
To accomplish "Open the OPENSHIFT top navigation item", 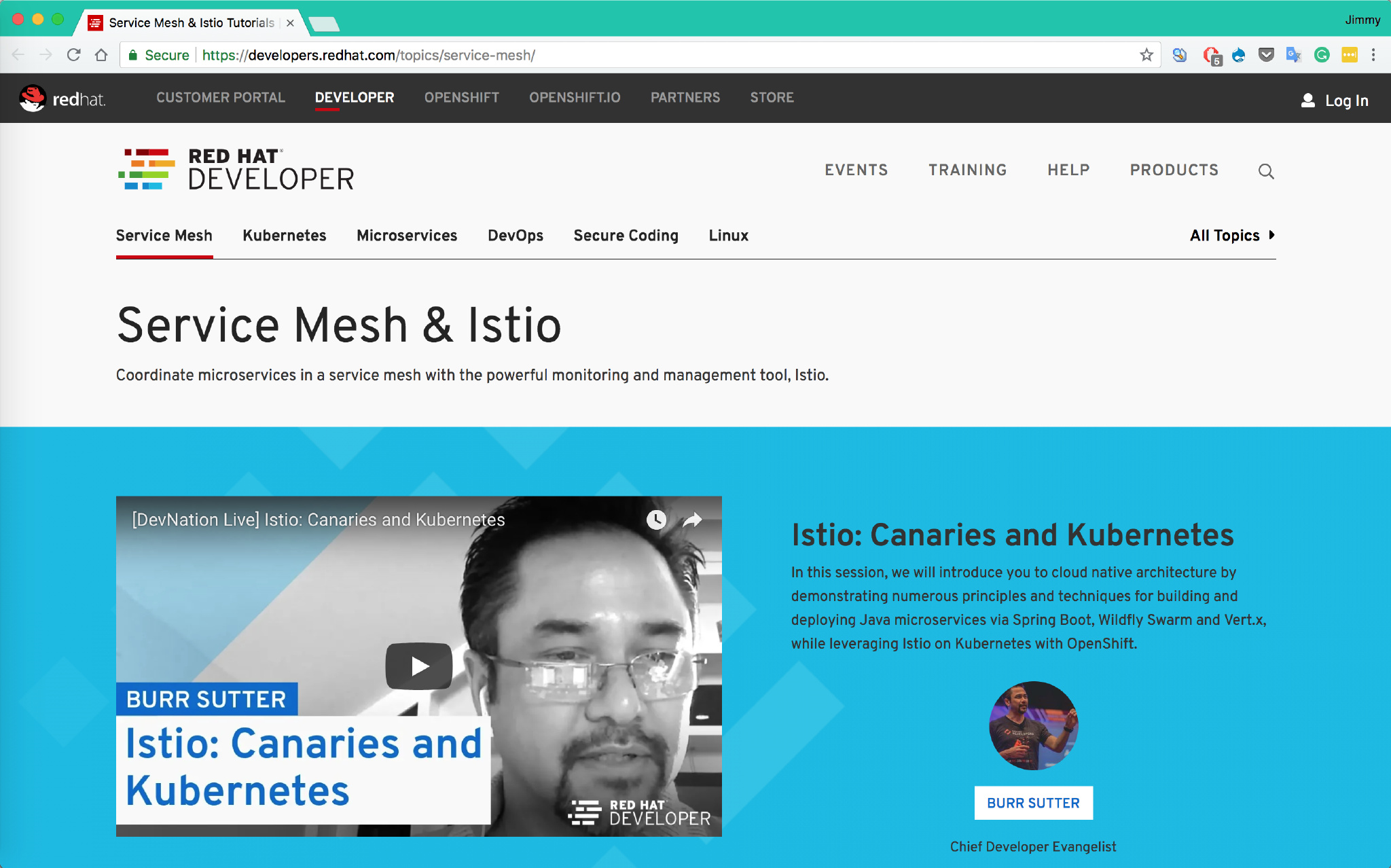I will point(461,98).
